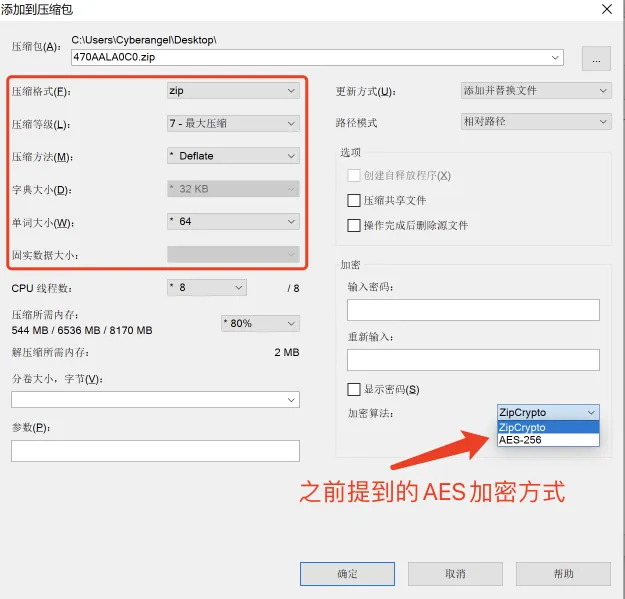
Task: Enable "操作完成后删除源文件" checkbox
Action: coord(354,226)
